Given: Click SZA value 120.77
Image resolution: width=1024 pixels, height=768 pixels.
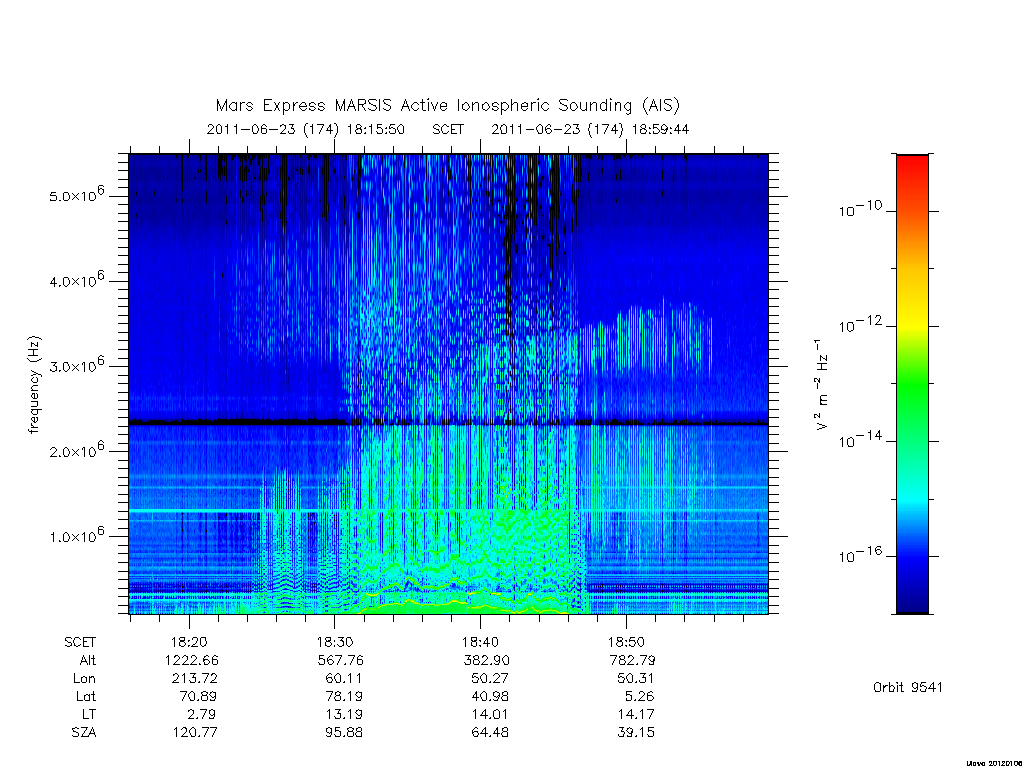Looking at the screenshot, I should (x=195, y=733).
